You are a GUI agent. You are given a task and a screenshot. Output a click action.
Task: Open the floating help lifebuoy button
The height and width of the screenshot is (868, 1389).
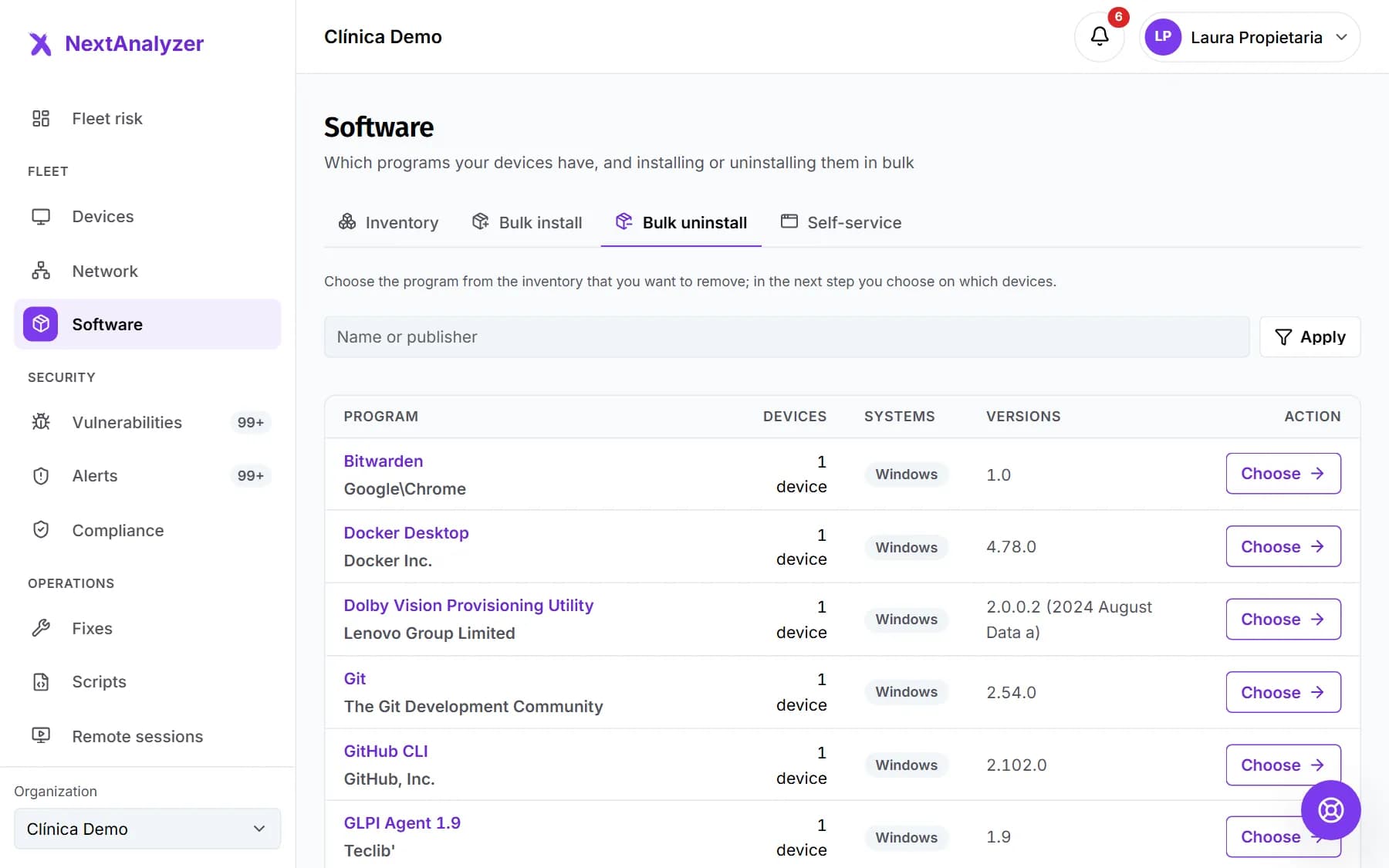[x=1330, y=810]
